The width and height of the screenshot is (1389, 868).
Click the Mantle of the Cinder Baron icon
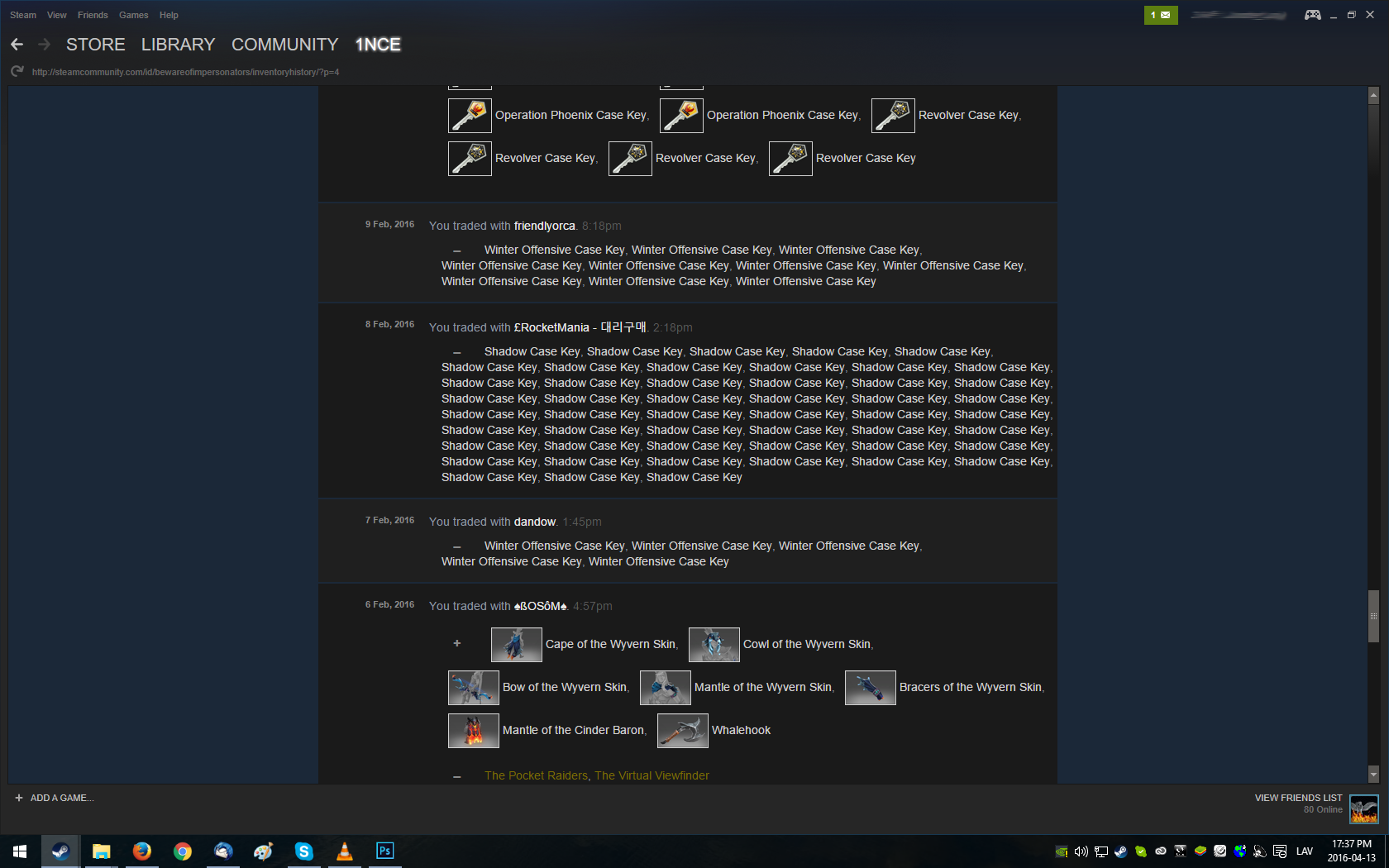point(473,731)
